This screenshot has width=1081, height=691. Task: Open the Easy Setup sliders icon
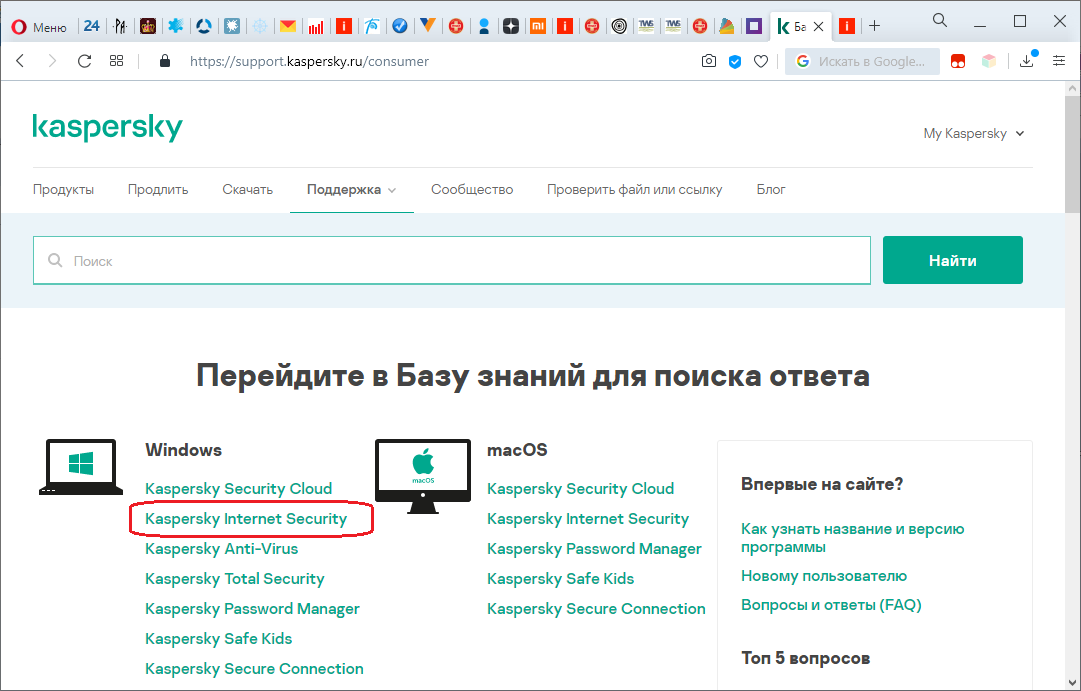point(1059,61)
